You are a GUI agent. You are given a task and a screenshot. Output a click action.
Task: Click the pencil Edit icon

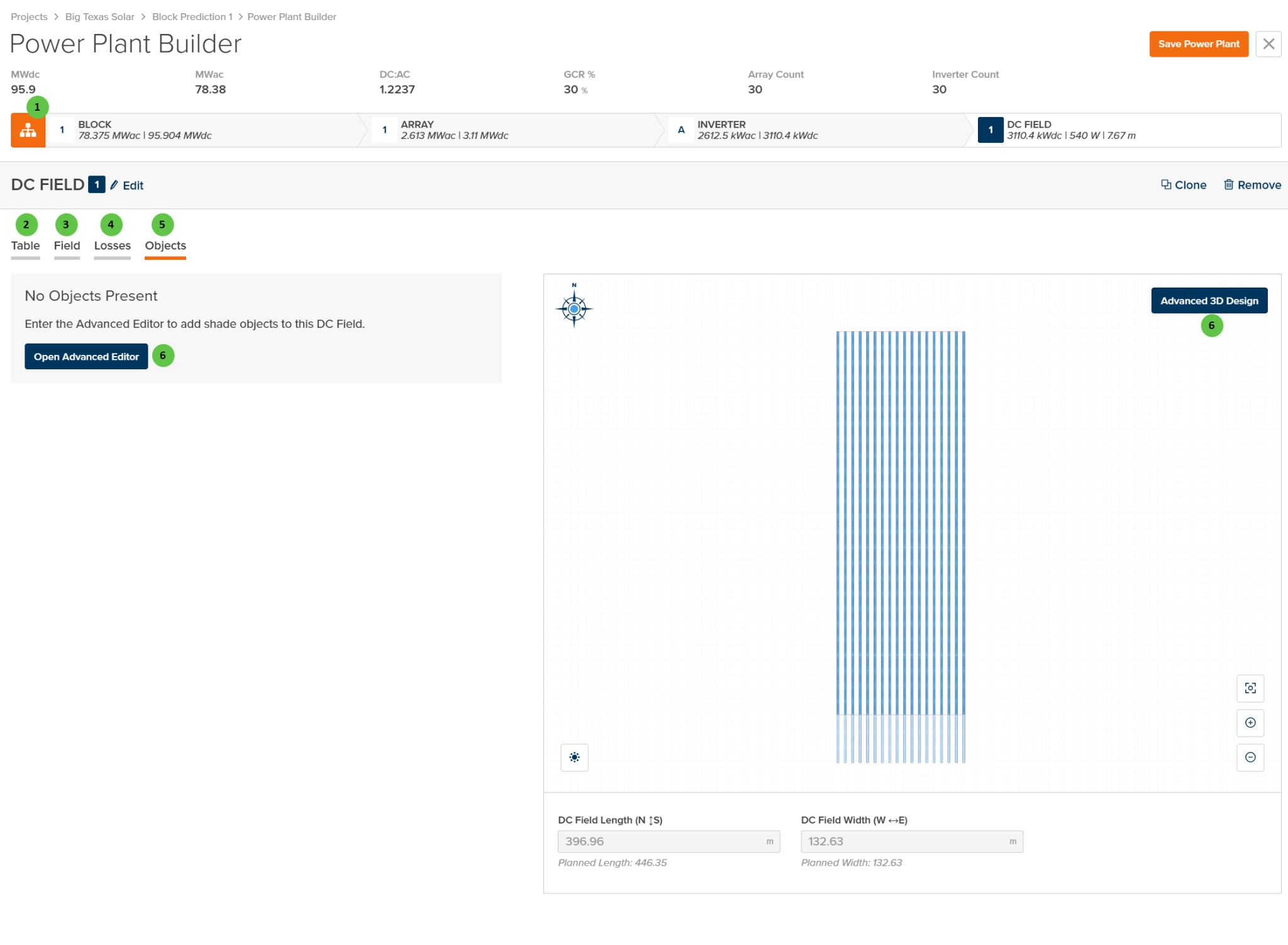pyautogui.click(x=114, y=185)
